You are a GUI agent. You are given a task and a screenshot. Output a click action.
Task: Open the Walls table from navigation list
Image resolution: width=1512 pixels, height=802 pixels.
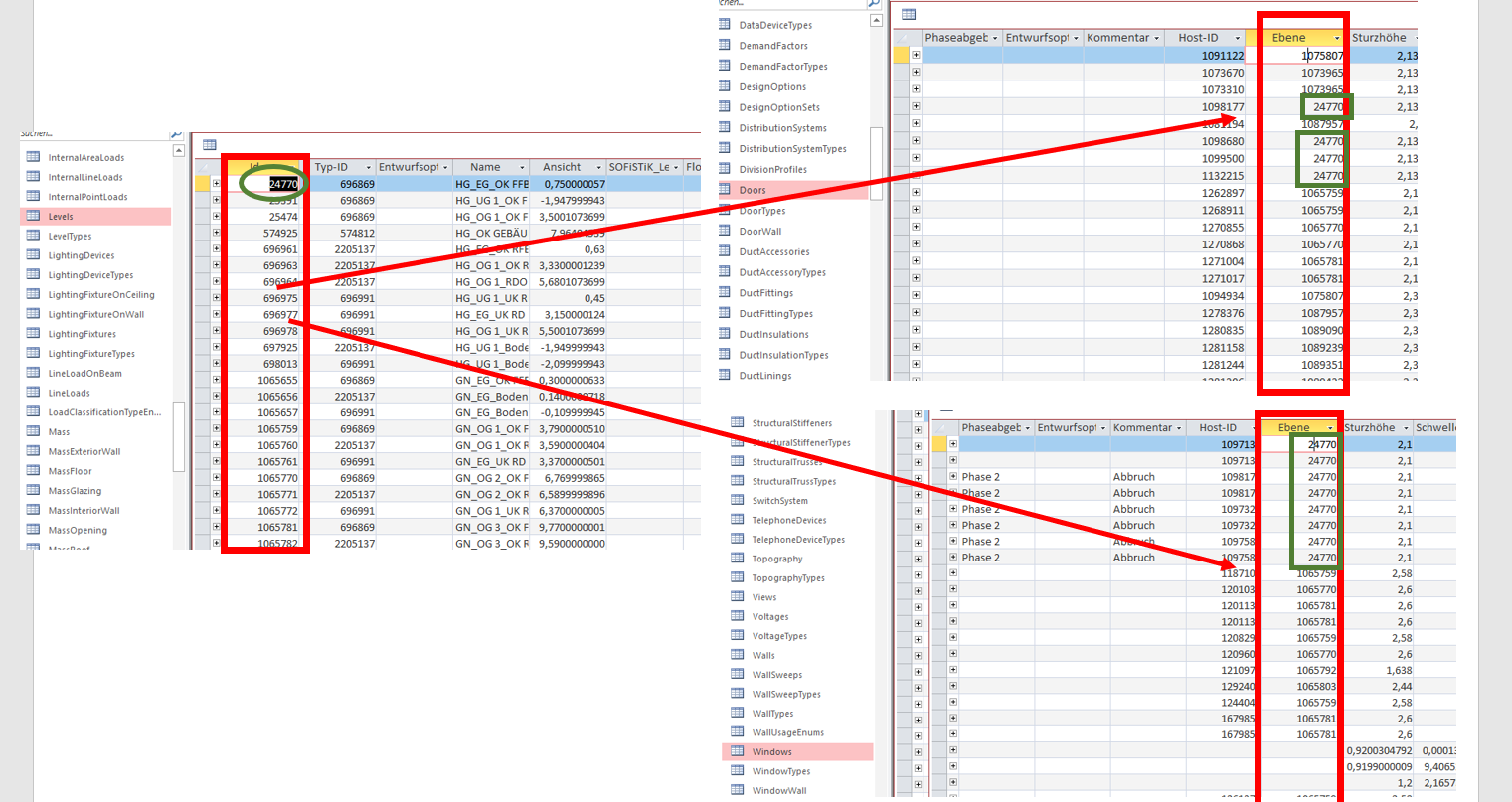click(763, 655)
